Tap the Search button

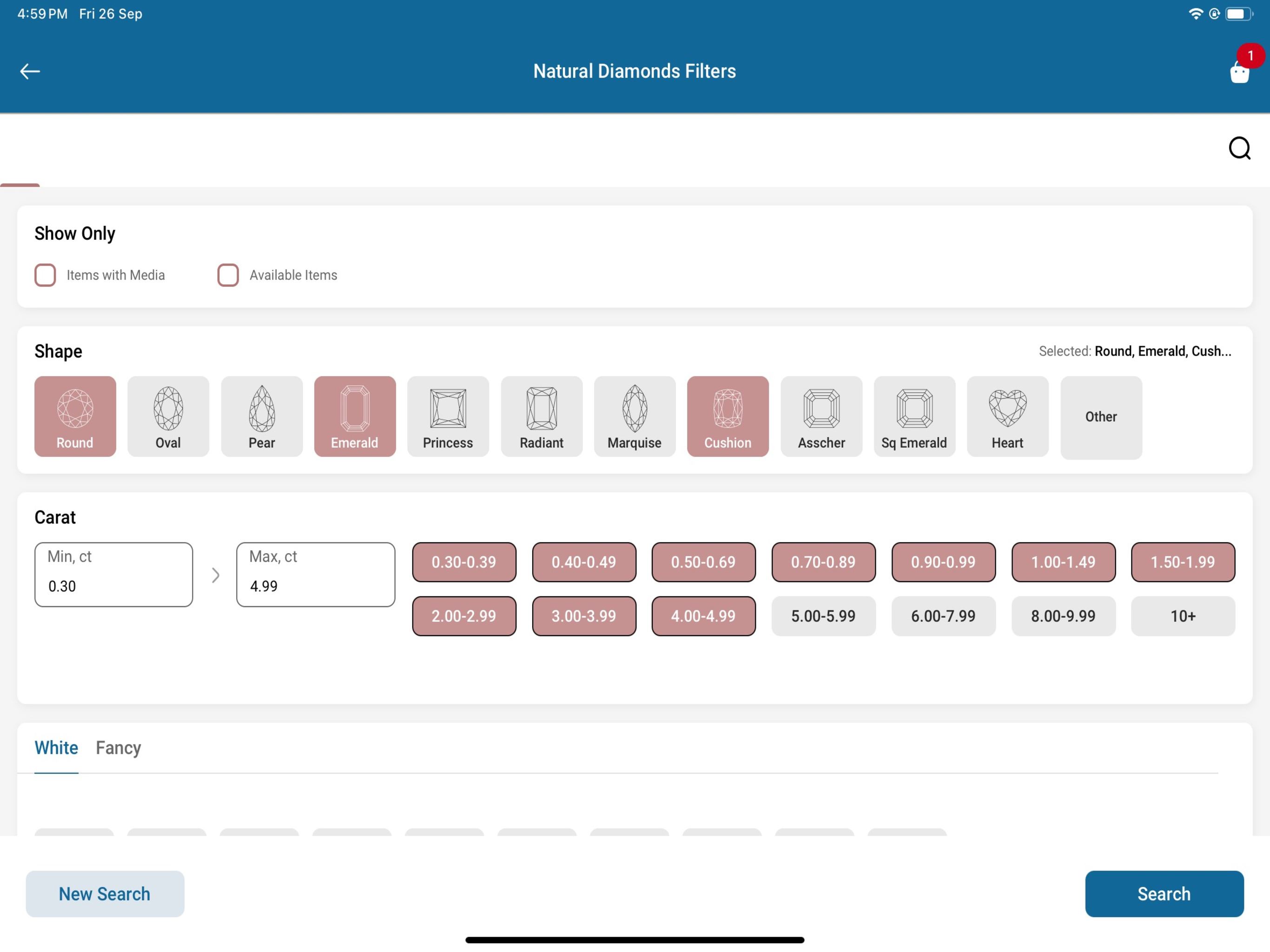click(x=1164, y=894)
